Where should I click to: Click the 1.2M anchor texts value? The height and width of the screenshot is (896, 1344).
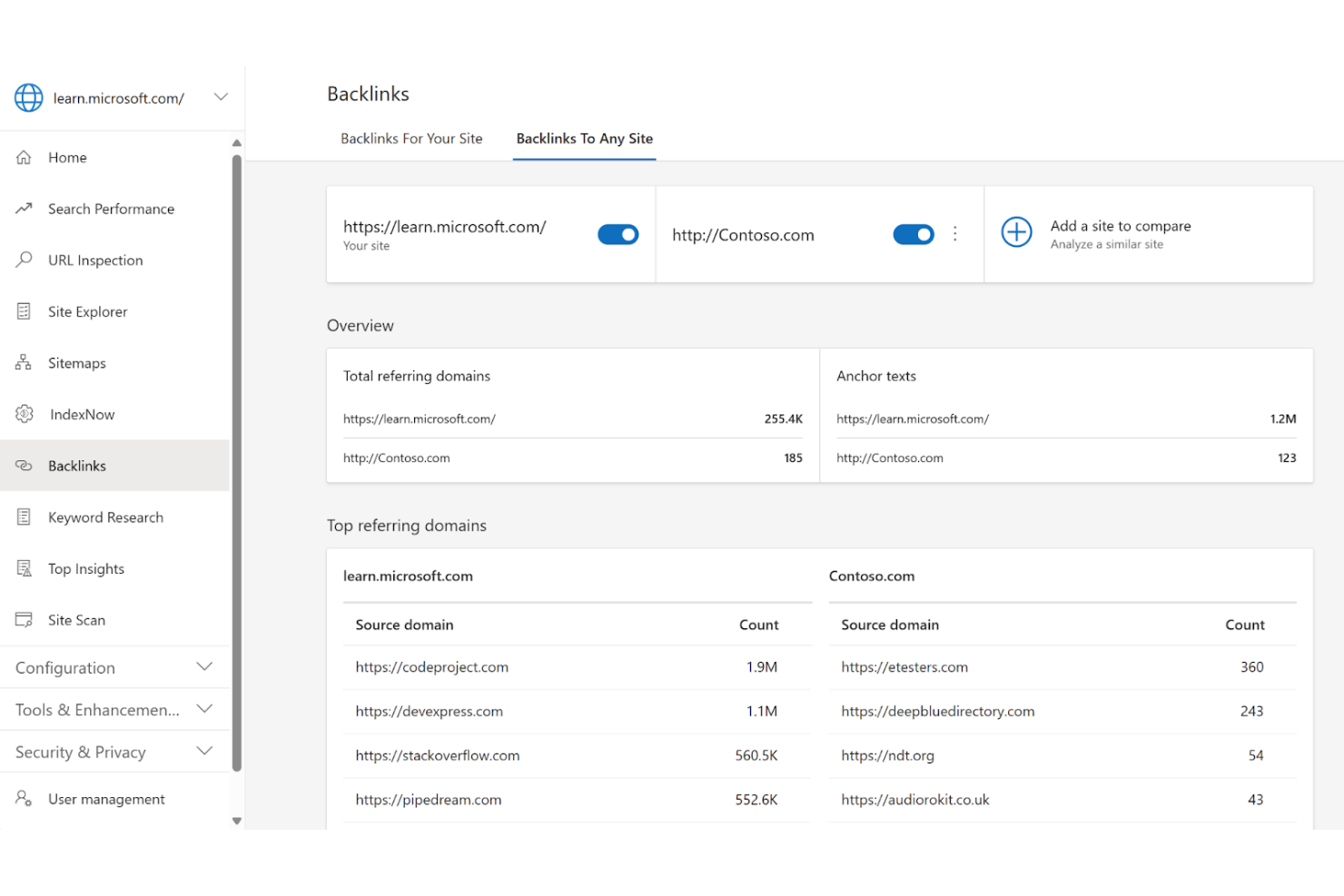[1283, 419]
